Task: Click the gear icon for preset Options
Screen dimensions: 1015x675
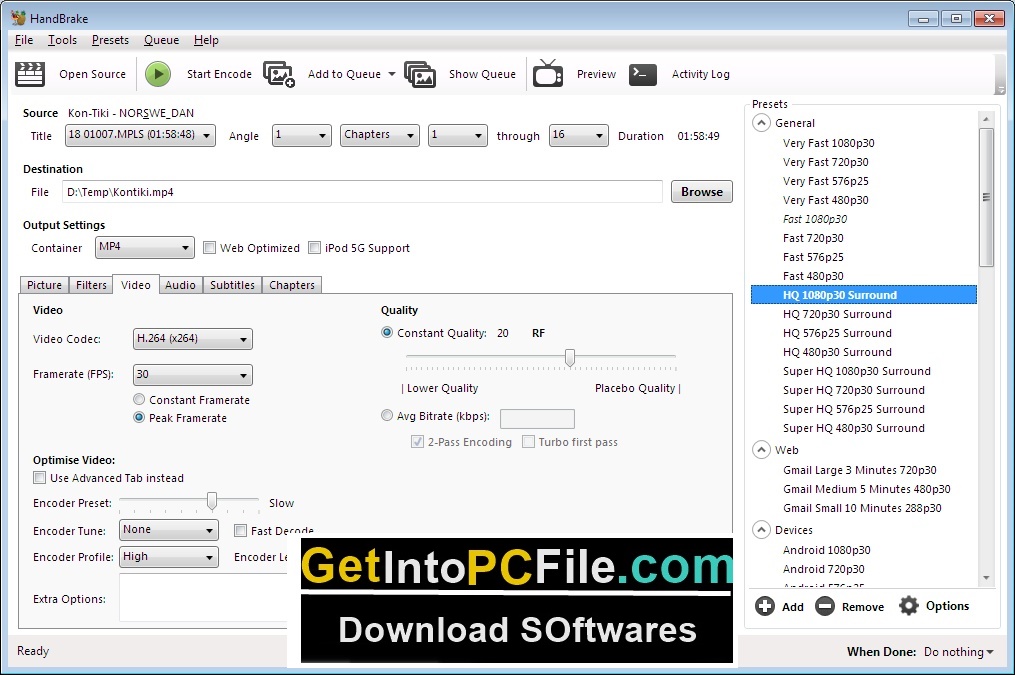Action: 909,606
